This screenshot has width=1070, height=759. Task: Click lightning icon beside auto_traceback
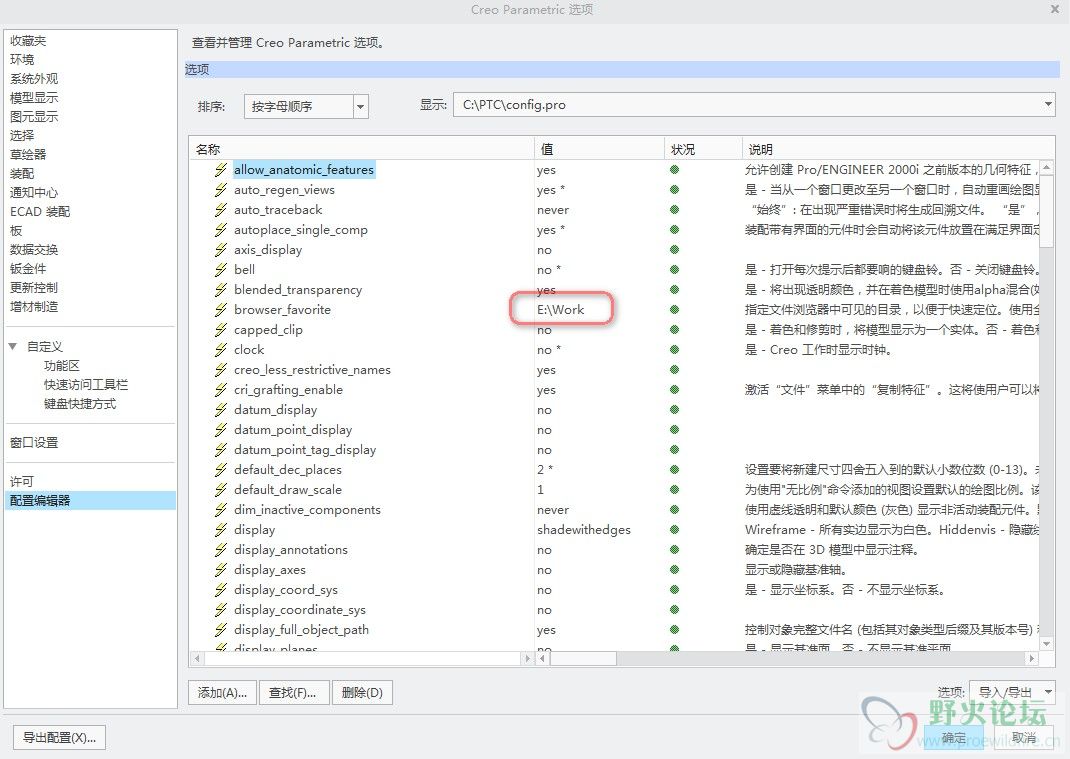pyautogui.click(x=220, y=210)
